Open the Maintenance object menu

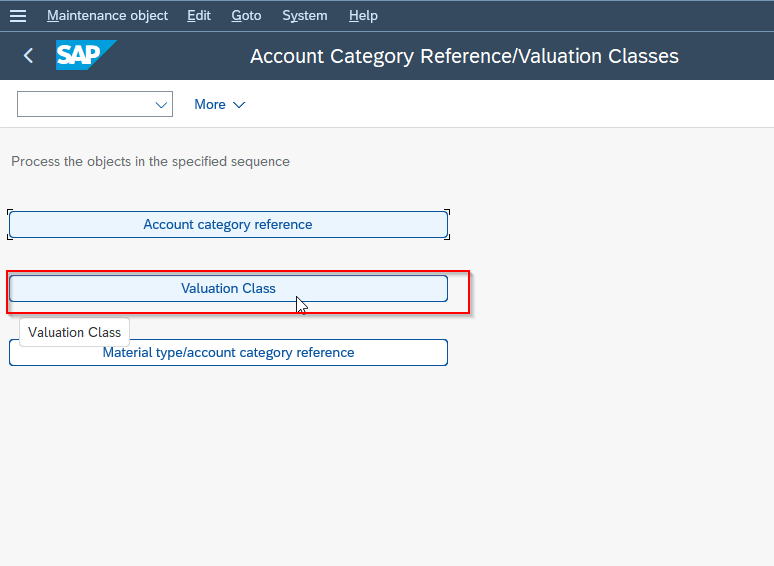(x=107, y=16)
